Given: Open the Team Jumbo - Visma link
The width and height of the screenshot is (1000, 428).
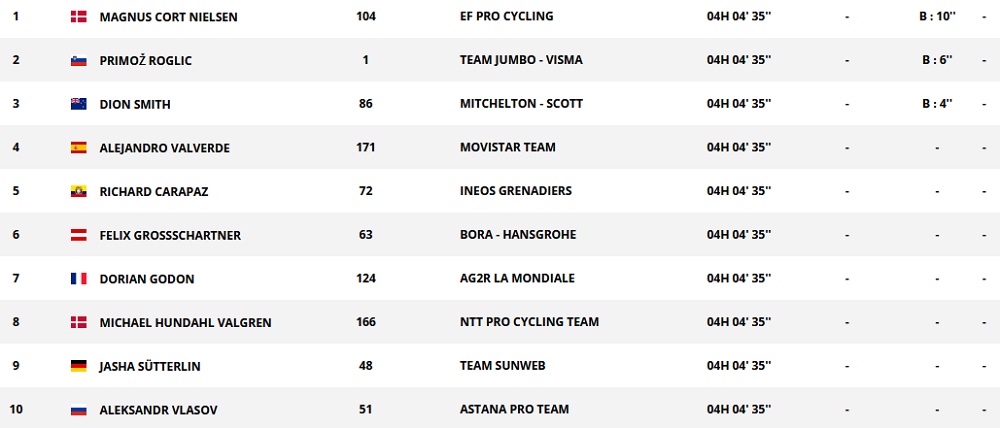Looking at the screenshot, I should [521, 60].
